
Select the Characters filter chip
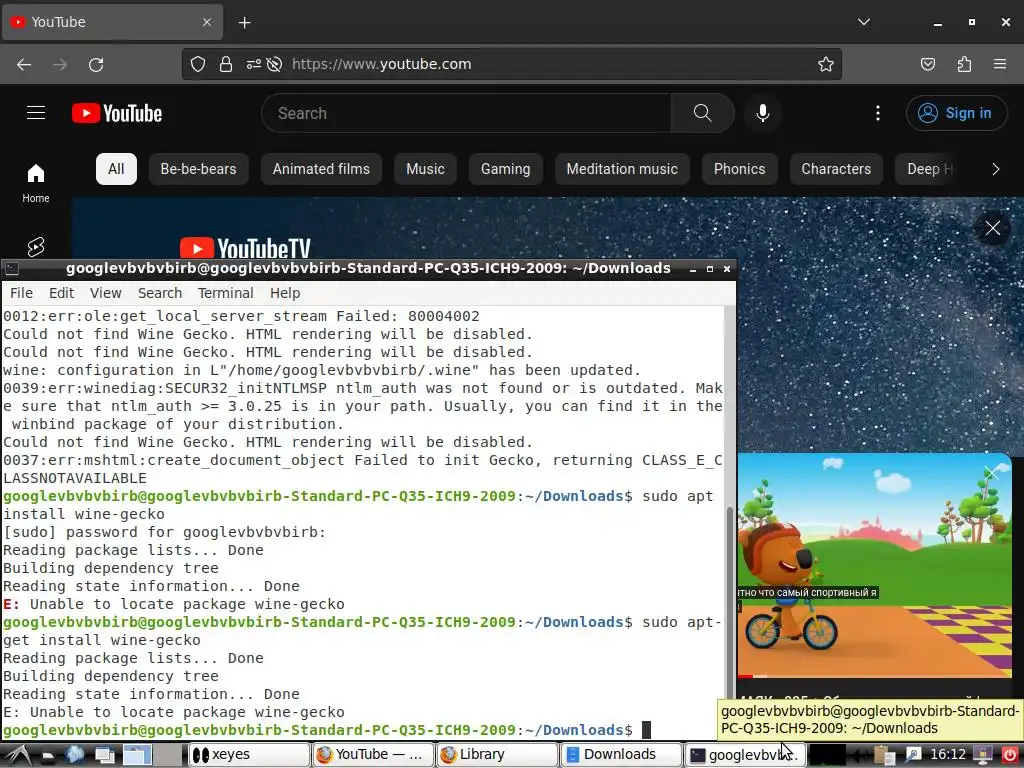[836, 169]
